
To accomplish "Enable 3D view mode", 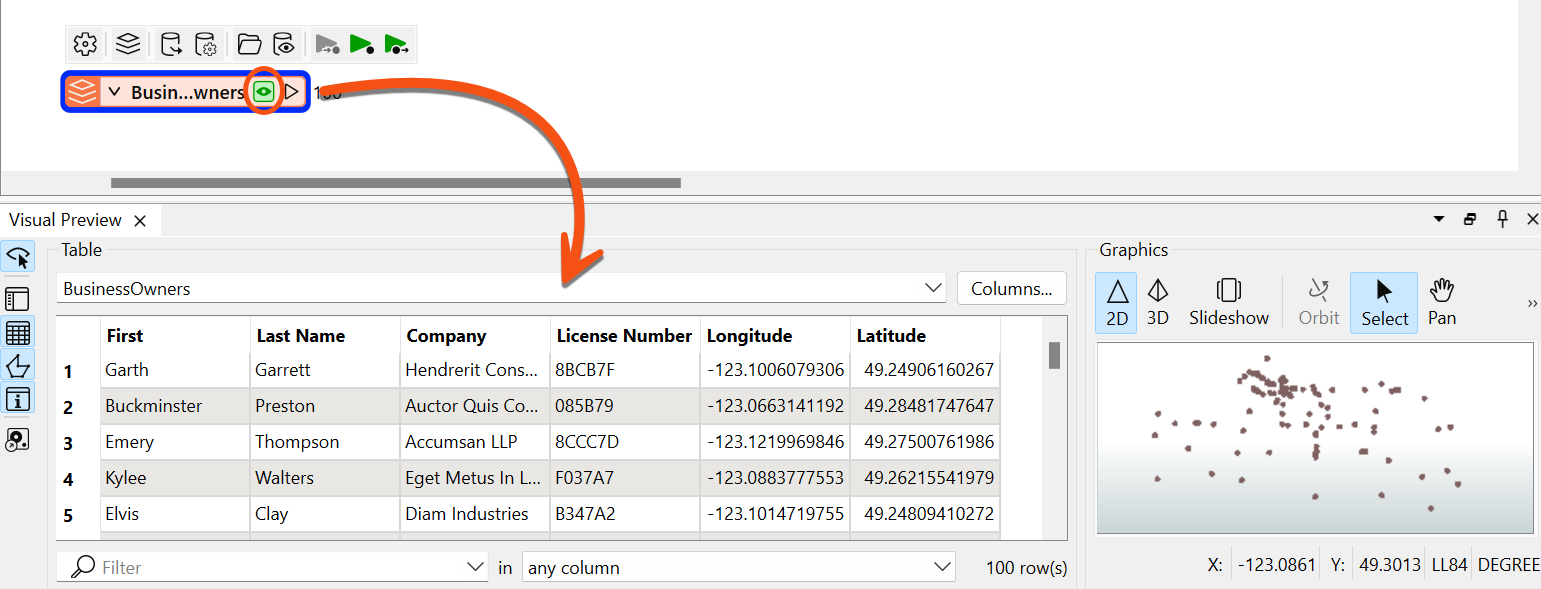I will pyautogui.click(x=1158, y=302).
